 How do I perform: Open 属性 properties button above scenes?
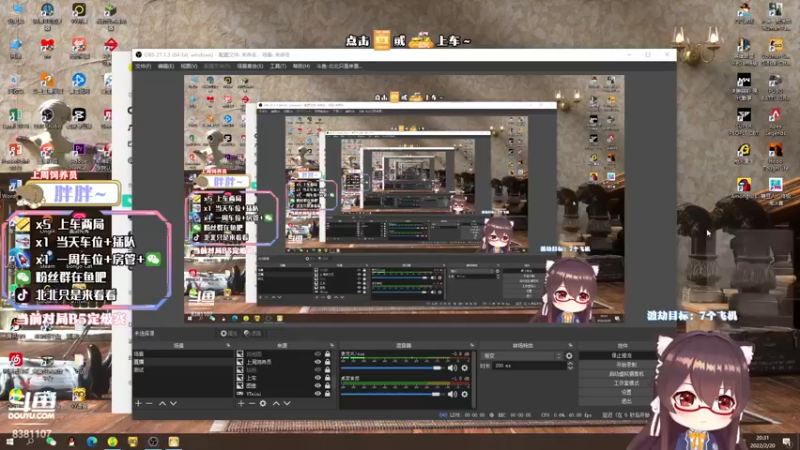tap(229, 333)
